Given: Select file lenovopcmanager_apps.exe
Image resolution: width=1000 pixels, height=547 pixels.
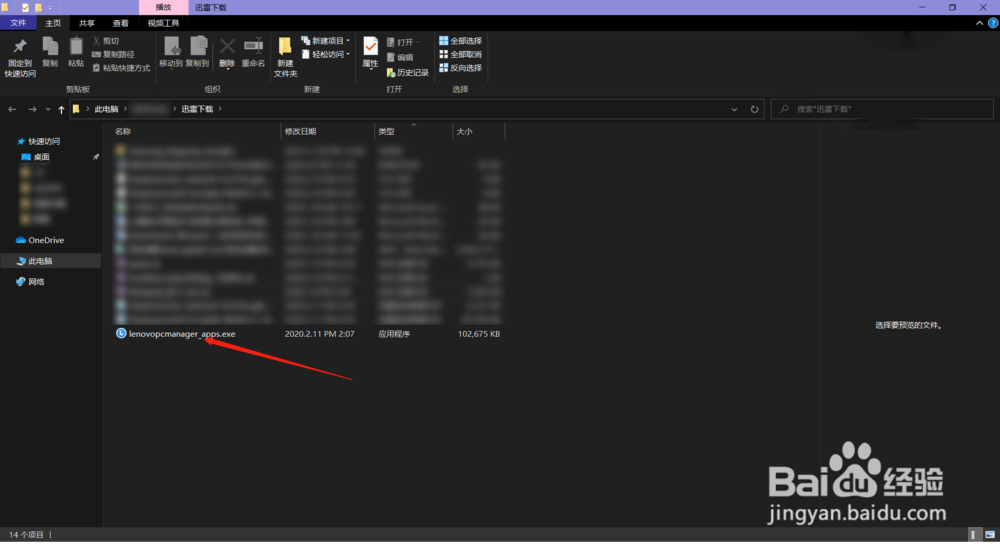Looking at the screenshot, I should [x=182, y=334].
